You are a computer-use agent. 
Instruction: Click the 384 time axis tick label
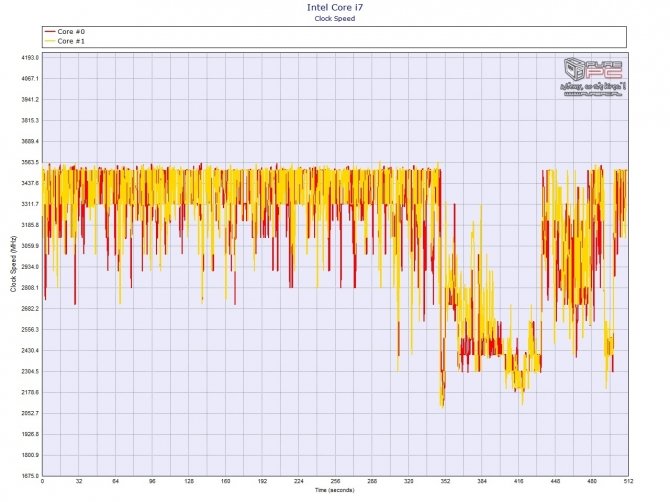coord(482,481)
